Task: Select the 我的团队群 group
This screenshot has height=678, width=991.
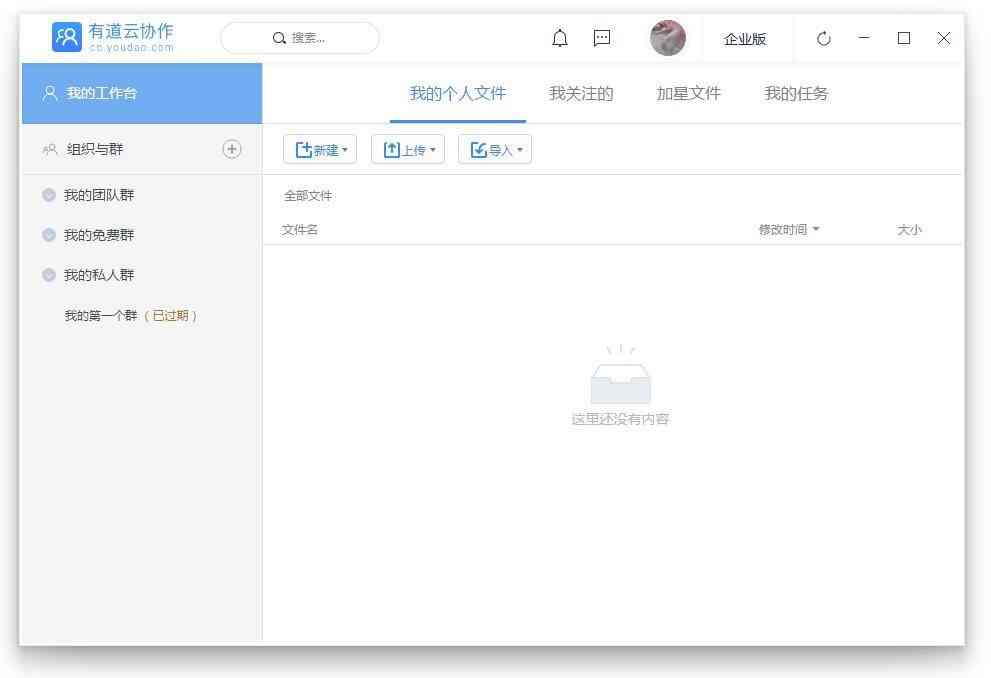Action: (x=99, y=195)
